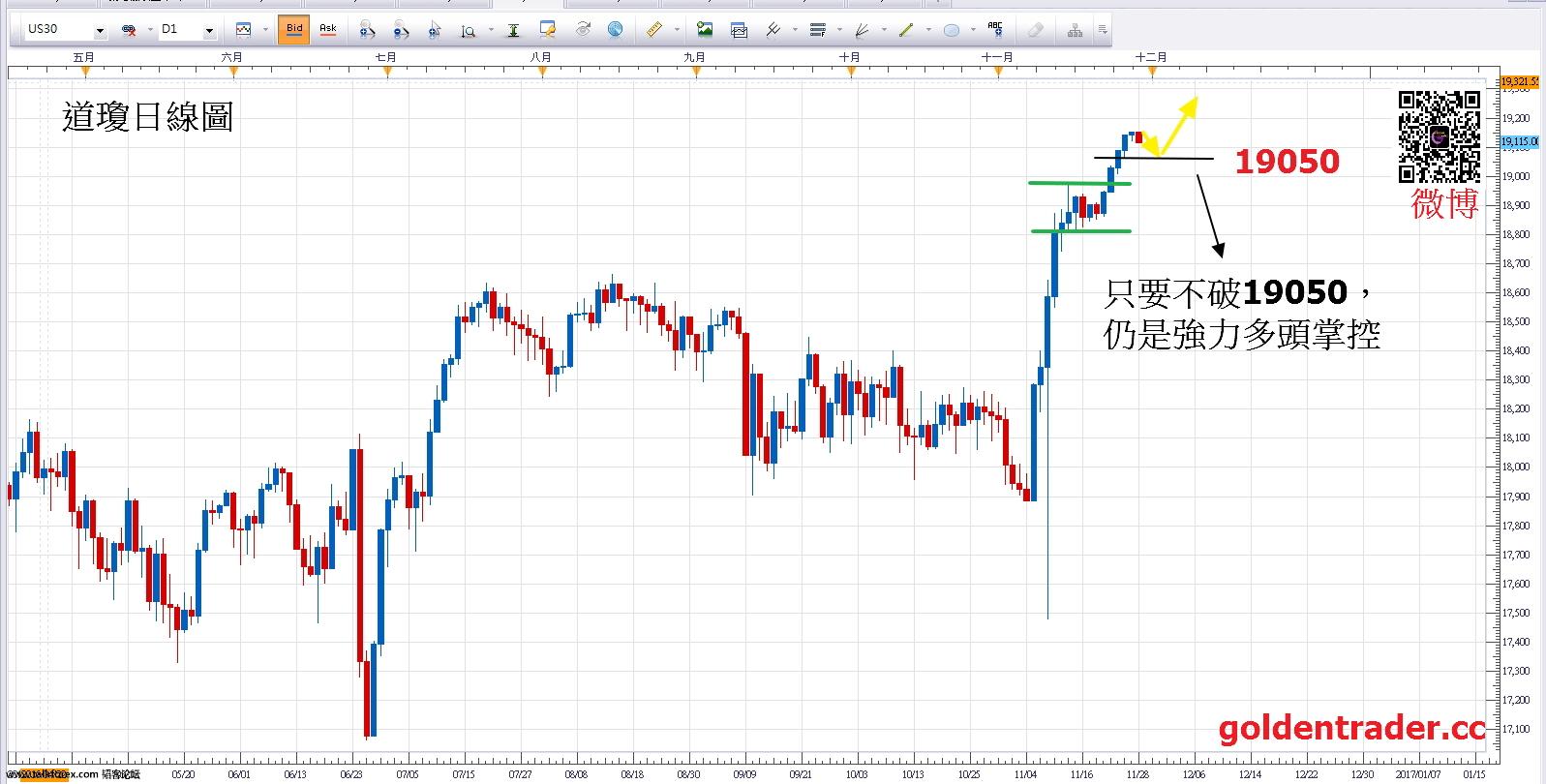This screenshot has width=1546, height=784.
Task: Click the blue globe icon
Action: (x=615, y=30)
